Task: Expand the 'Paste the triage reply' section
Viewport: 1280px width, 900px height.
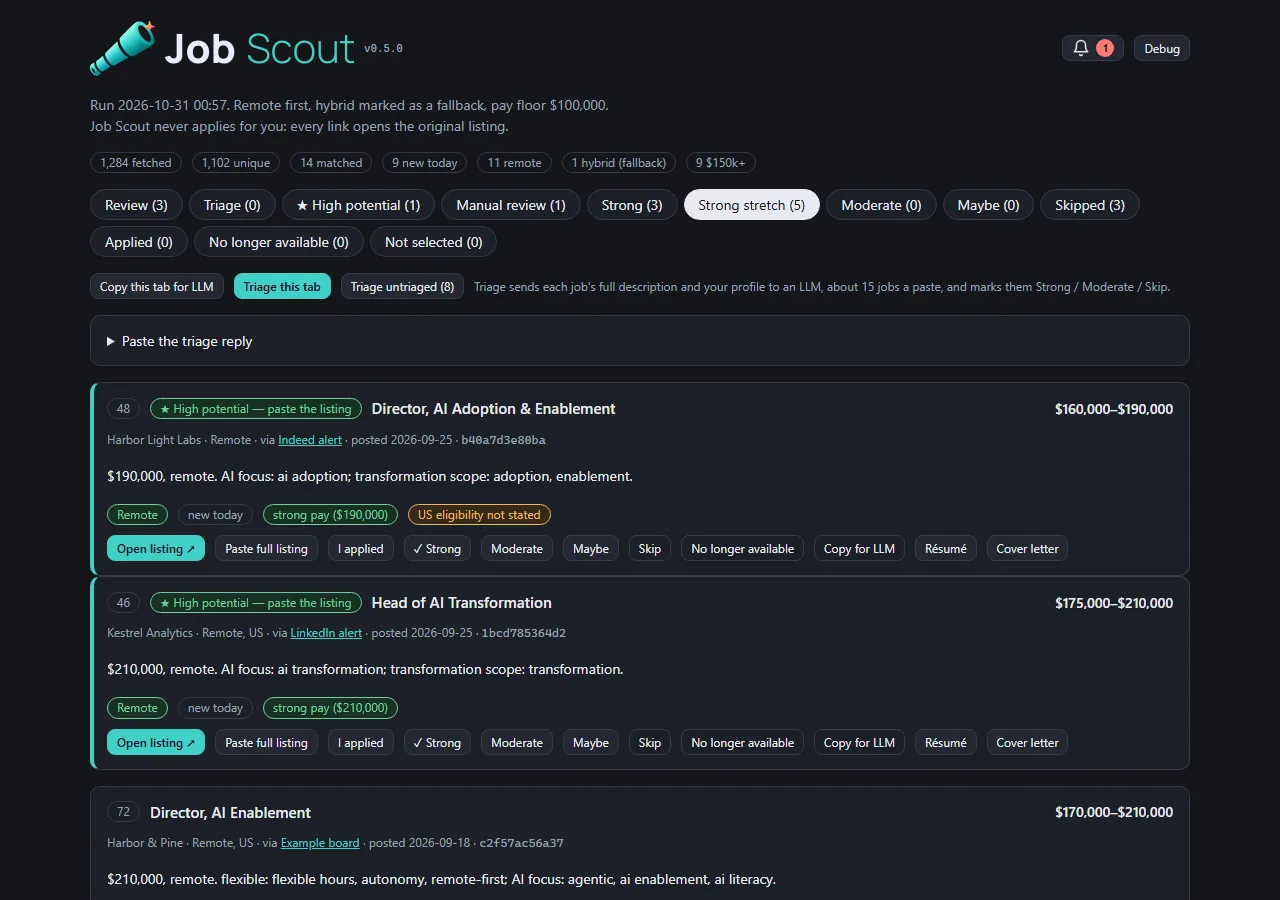Action: tap(640, 341)
